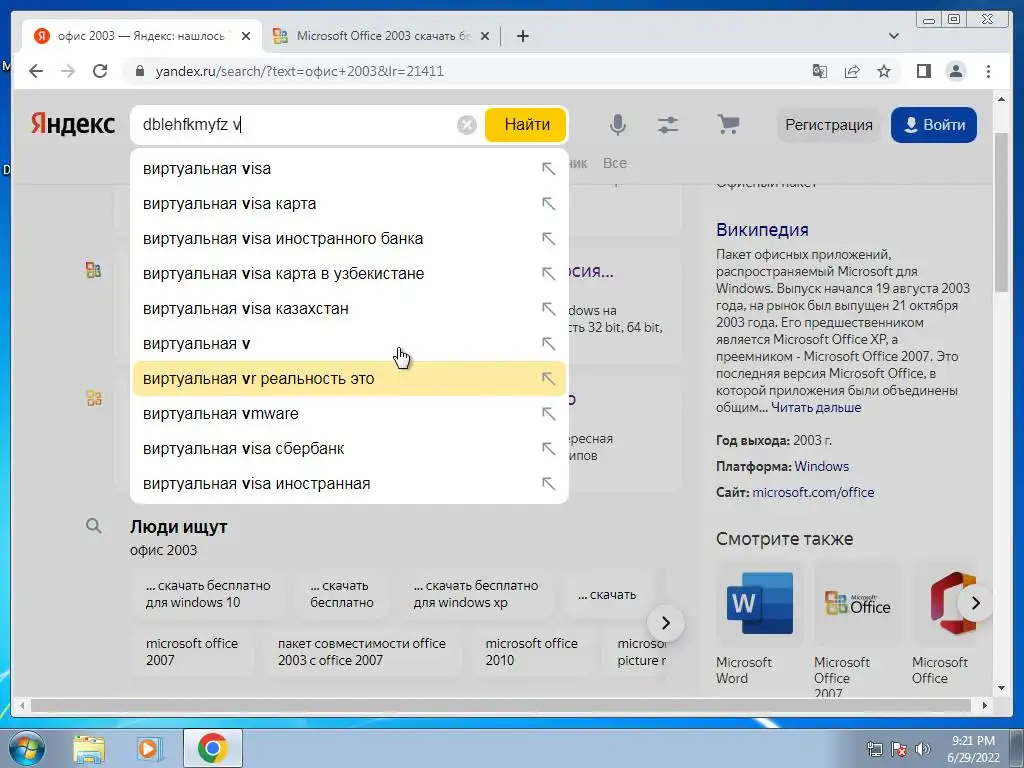Open the microsoft.com/office site link
The width and height of the screenshot is (1024, 768).
click(813, 492)
